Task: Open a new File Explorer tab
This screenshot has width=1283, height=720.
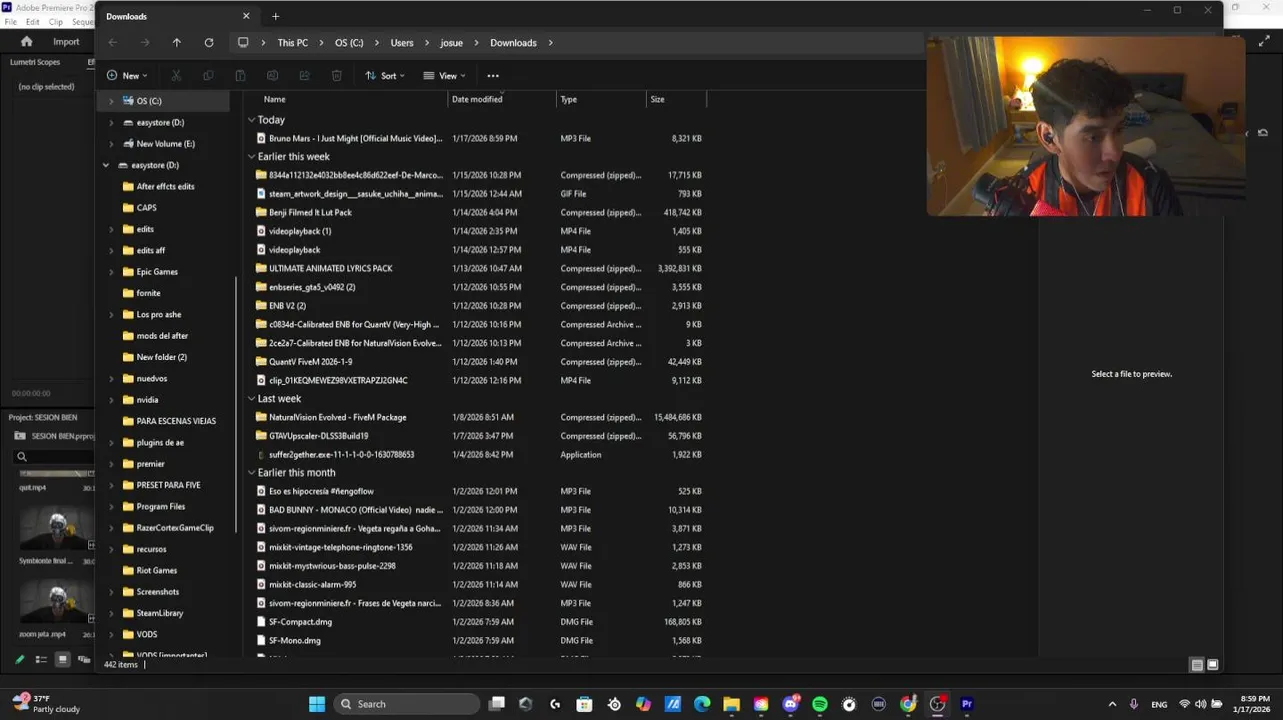Action: (x=276, y=16)
